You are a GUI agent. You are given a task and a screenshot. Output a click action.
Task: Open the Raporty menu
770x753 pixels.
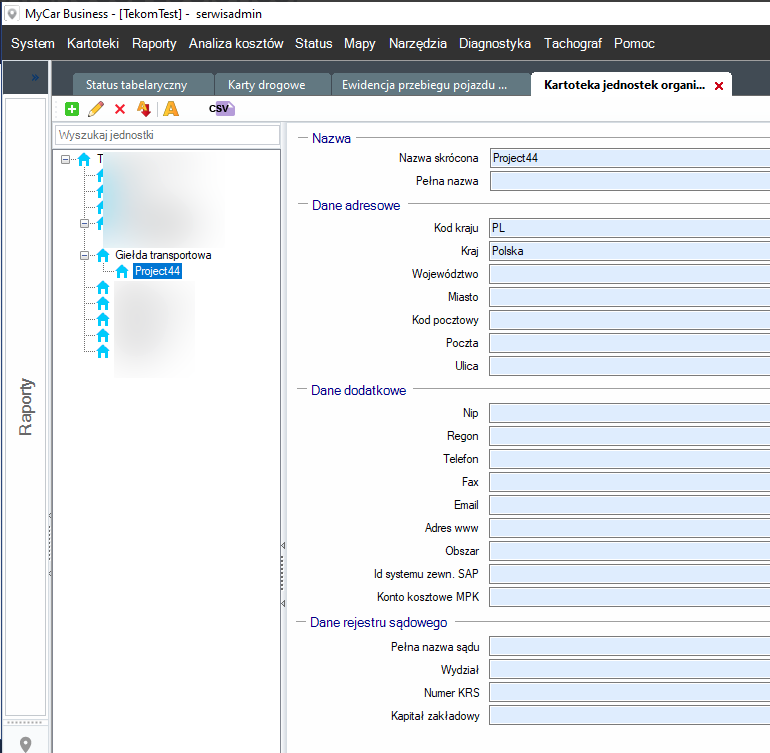click(x=154, y=43)
